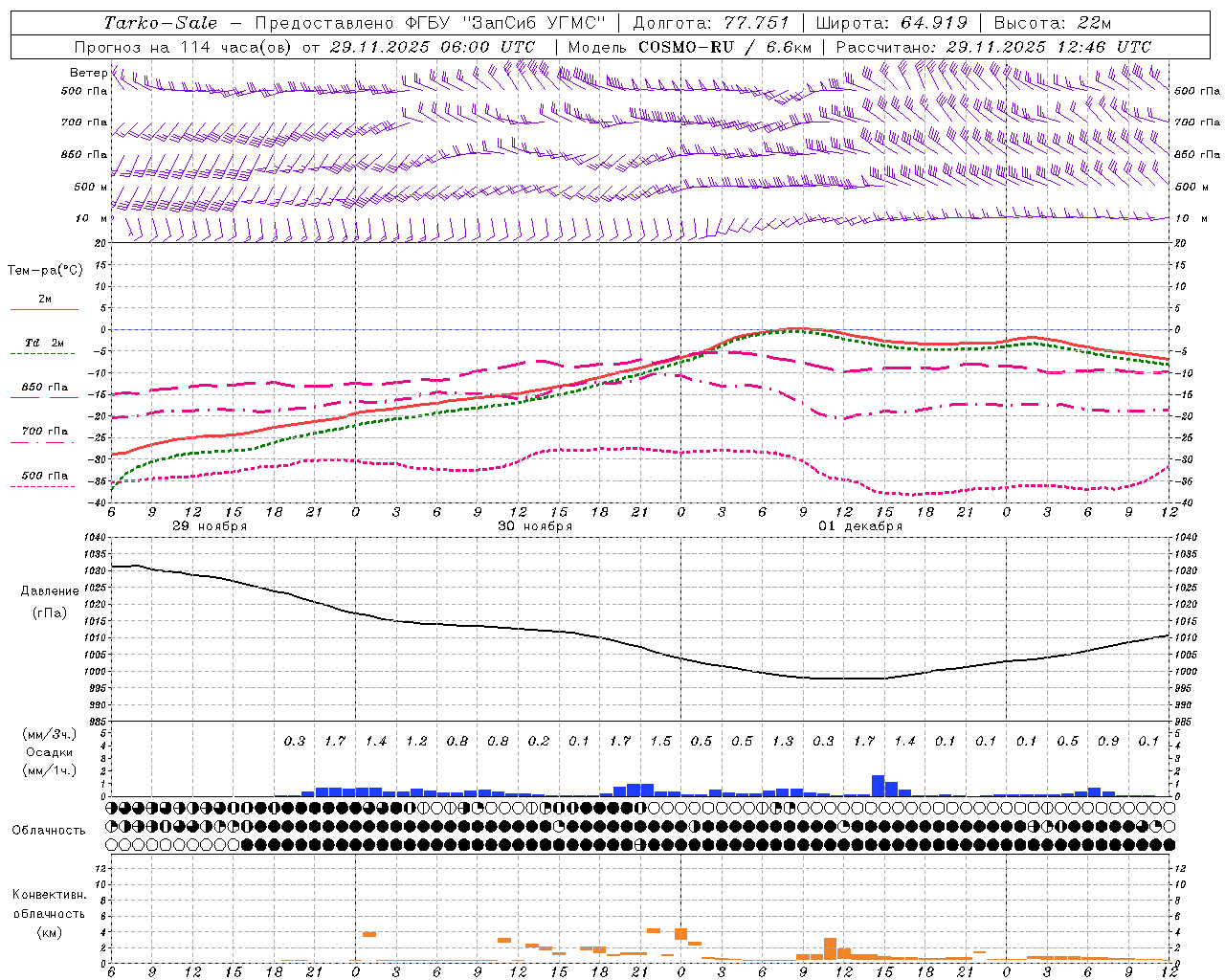Viewport: 1225px width, 980px height.
Task: Click the "Td 2м" dew point legend entry
Action: (x=44, y=343)
